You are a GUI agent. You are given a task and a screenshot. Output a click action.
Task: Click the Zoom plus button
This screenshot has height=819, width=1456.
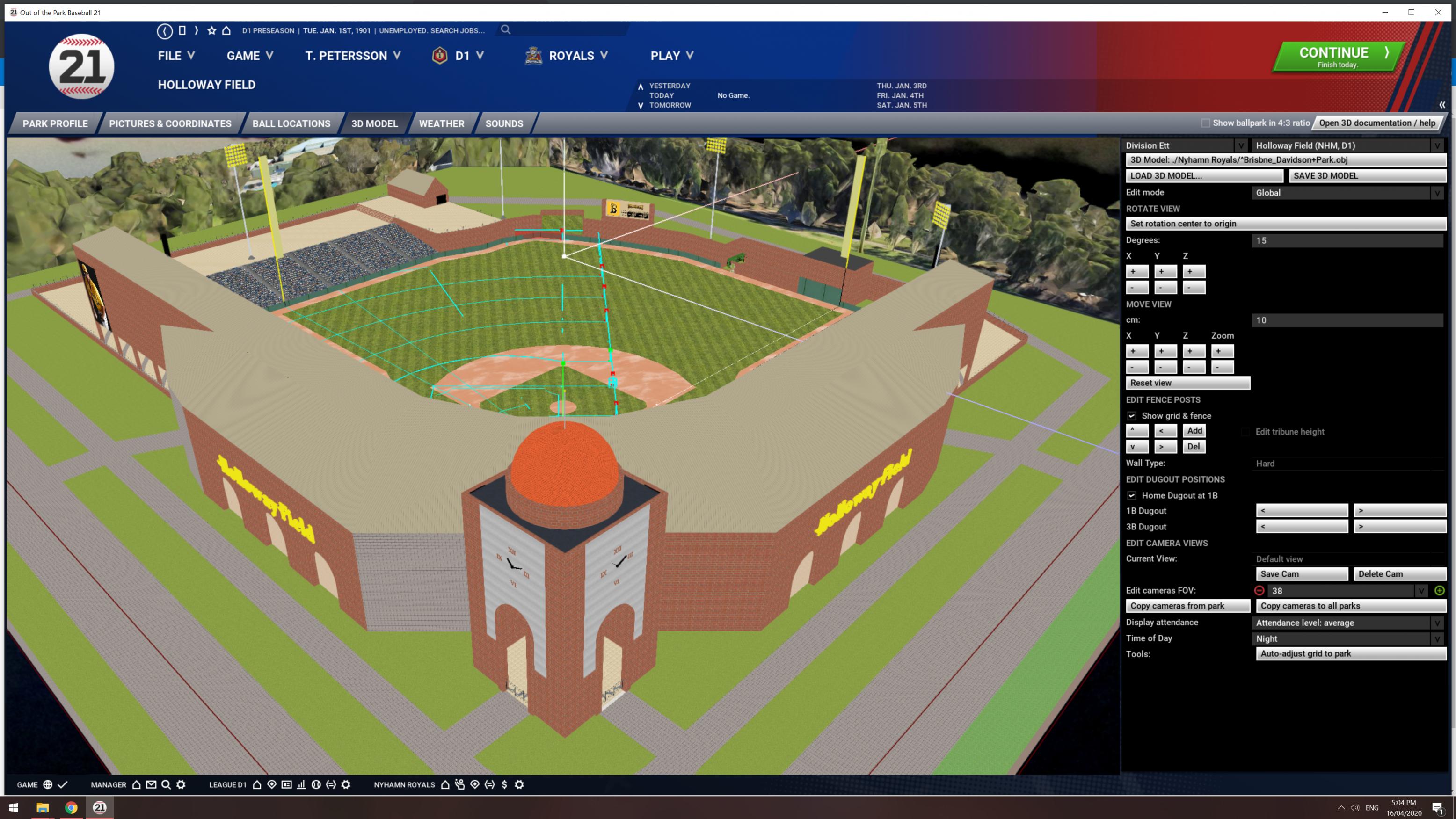coord(1222,351)
